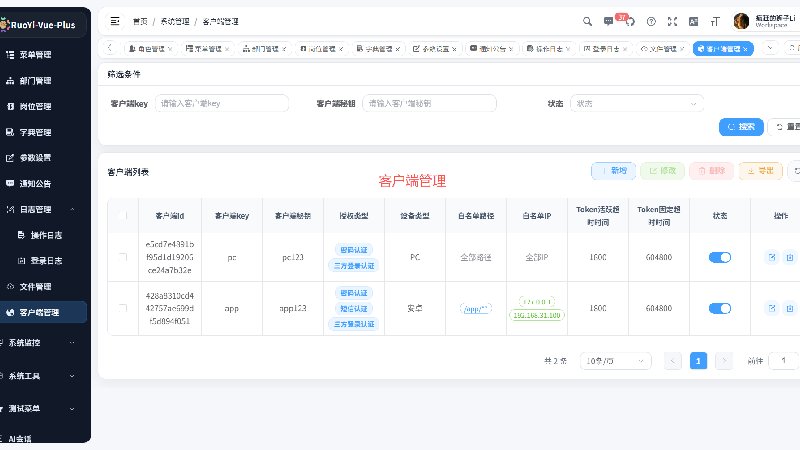
Task: Click the 导出 button
Action: [760, 171]
